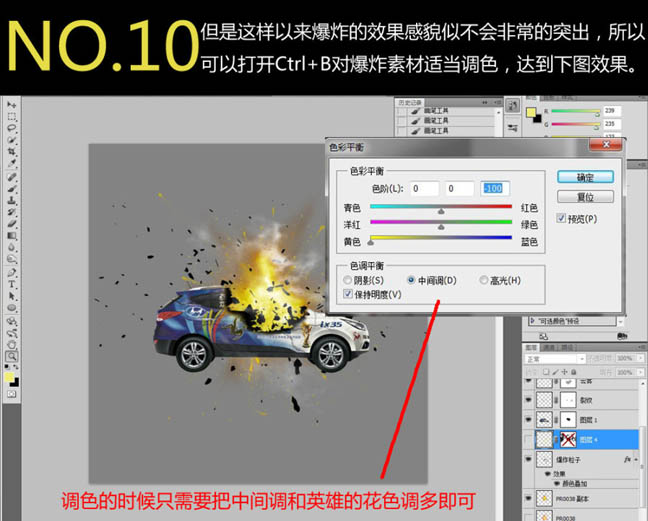Open the layer opacity 100% arrow
The width and height of the screenshot is (648, 521).
641,358
